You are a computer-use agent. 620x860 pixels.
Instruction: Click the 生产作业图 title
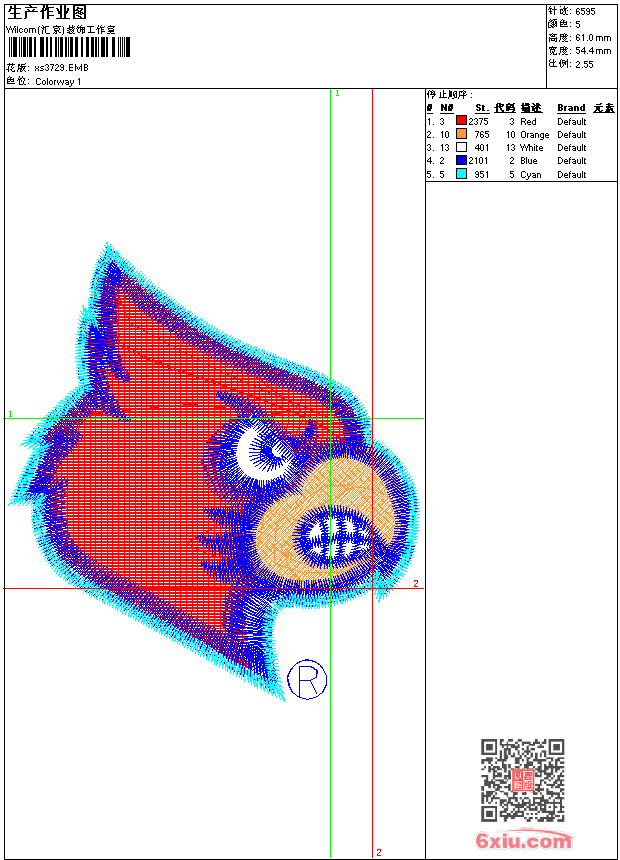(47, 13)
